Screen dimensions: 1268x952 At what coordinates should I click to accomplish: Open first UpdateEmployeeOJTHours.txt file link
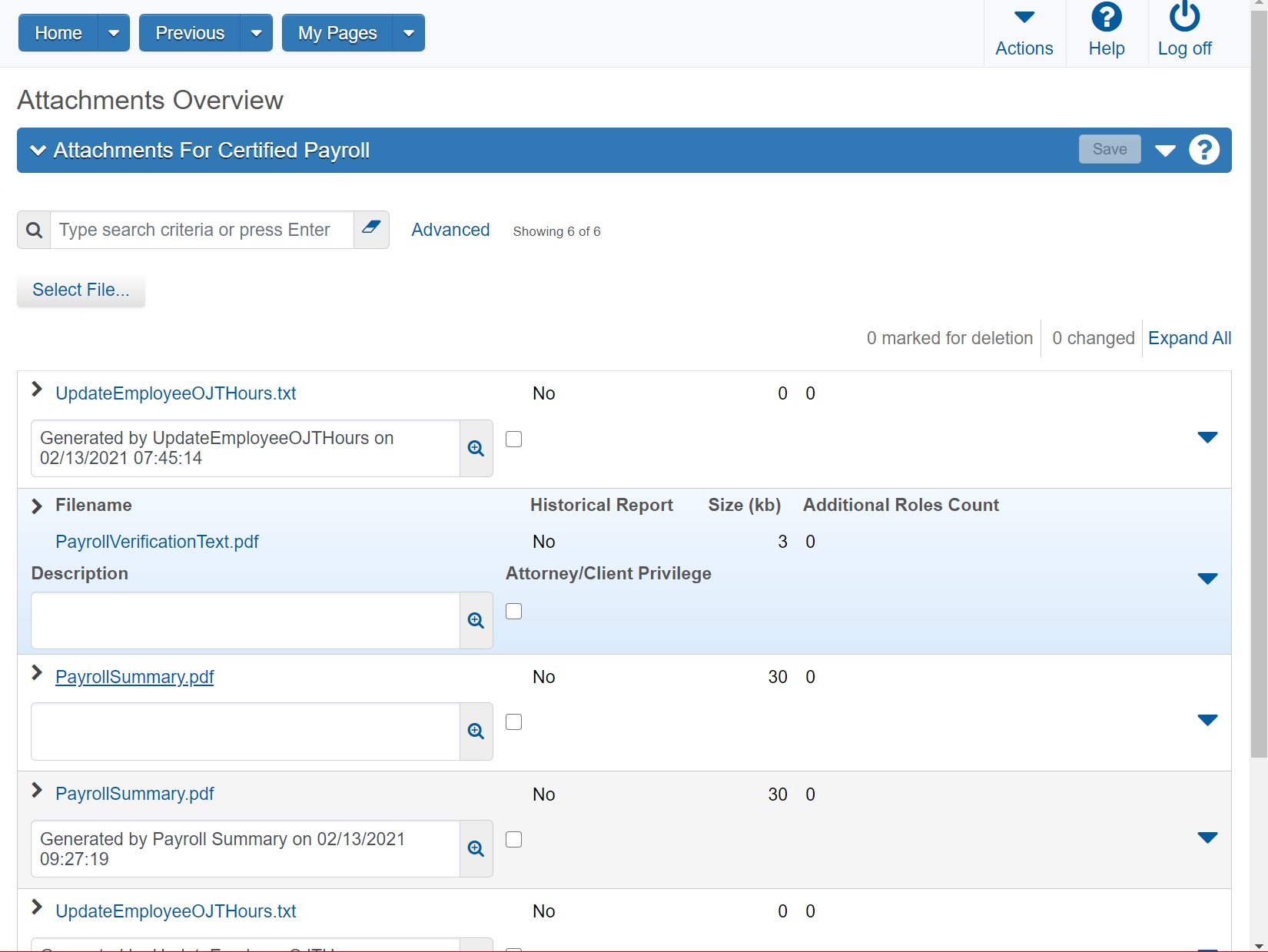point(175,393)
